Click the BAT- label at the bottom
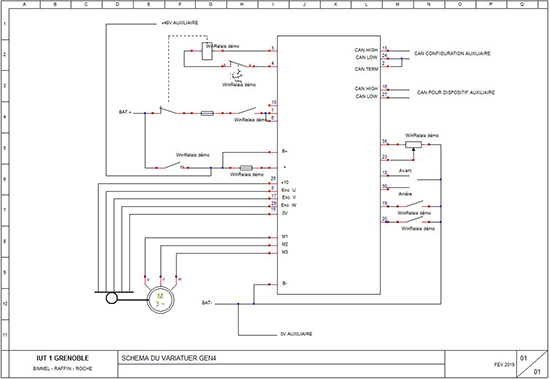 (207, 302)
